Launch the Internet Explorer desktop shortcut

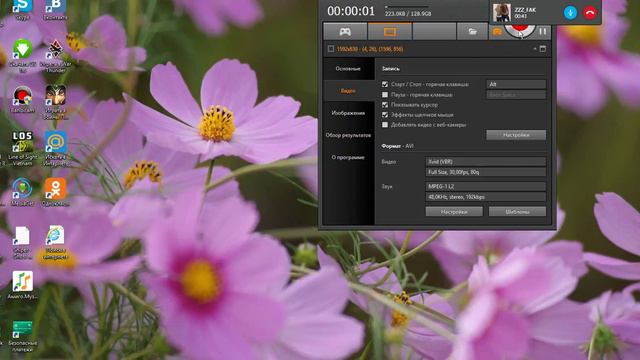pos(55,242)
